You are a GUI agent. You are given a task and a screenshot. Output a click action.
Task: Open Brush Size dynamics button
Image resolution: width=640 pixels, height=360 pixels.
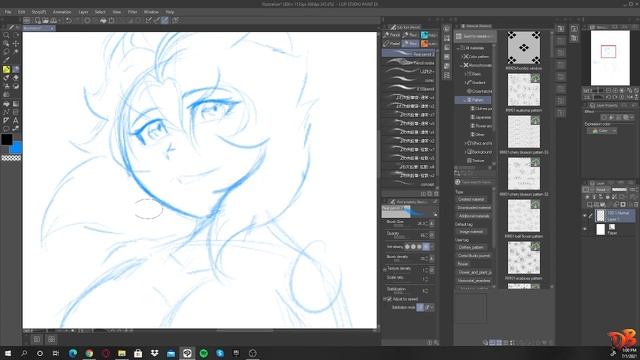(x=432, y=224)
